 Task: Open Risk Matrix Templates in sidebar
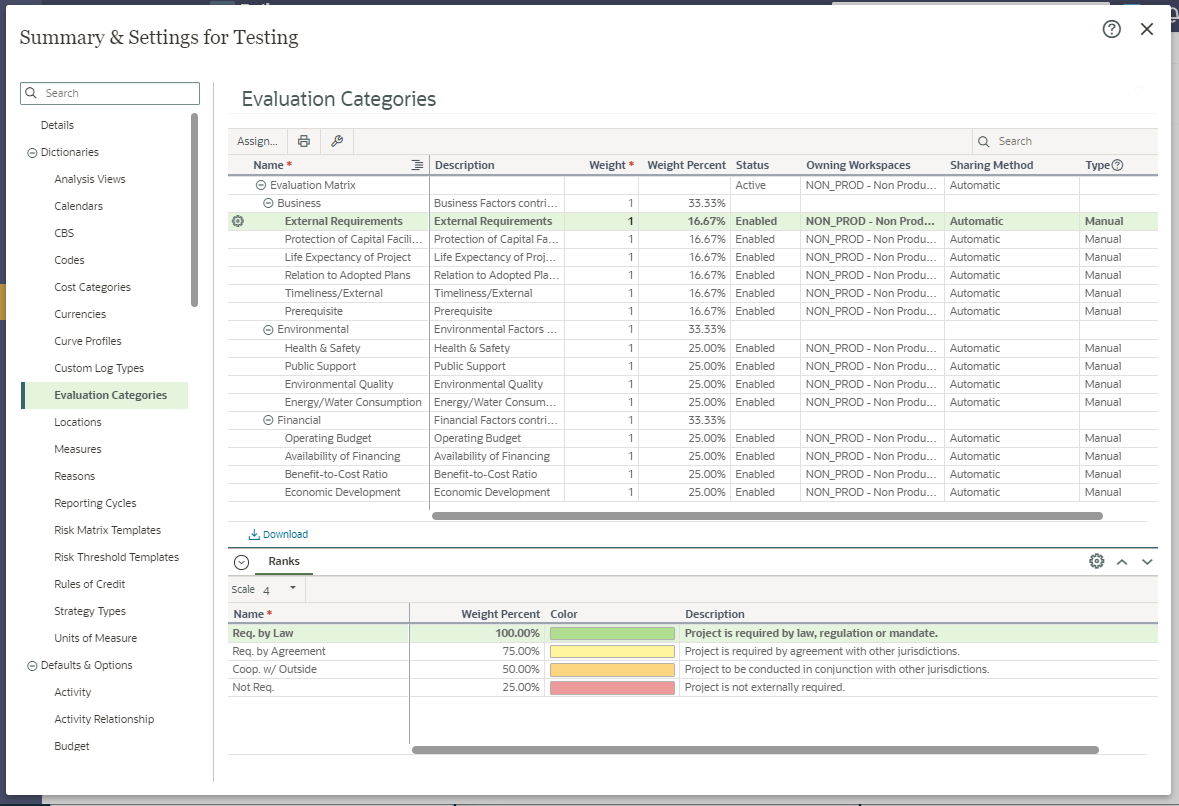(107, 530)
